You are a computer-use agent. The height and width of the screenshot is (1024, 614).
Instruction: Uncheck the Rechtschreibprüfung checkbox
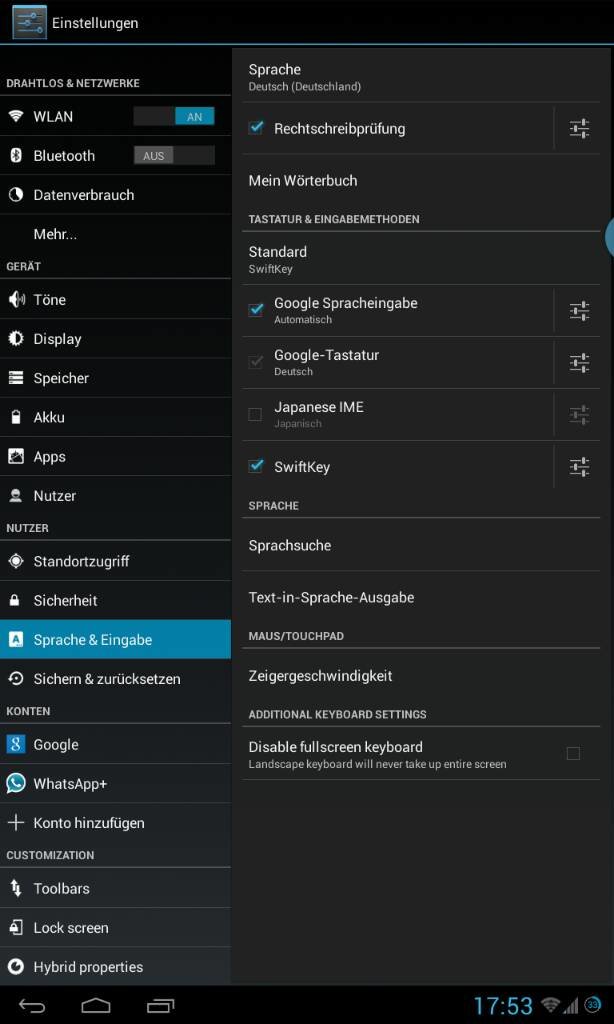(256, 128)
